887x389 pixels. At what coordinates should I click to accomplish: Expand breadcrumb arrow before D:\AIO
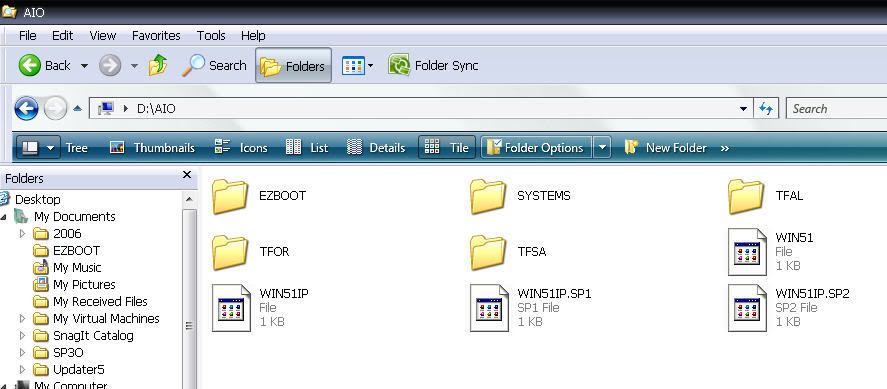(126, 109)
